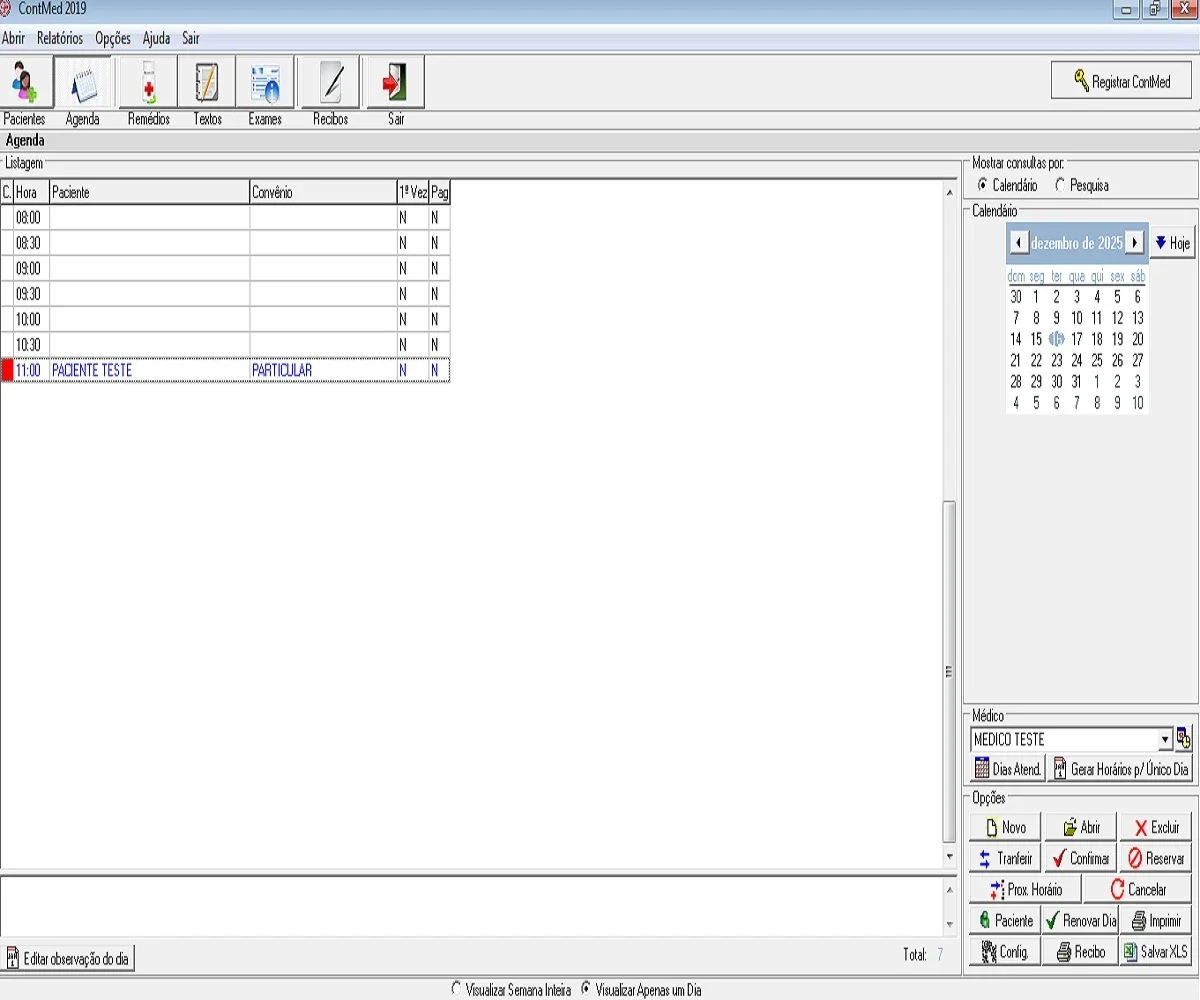Select day 17 in the calendar
1200x1000 pixels.
tap(1077, 339)
